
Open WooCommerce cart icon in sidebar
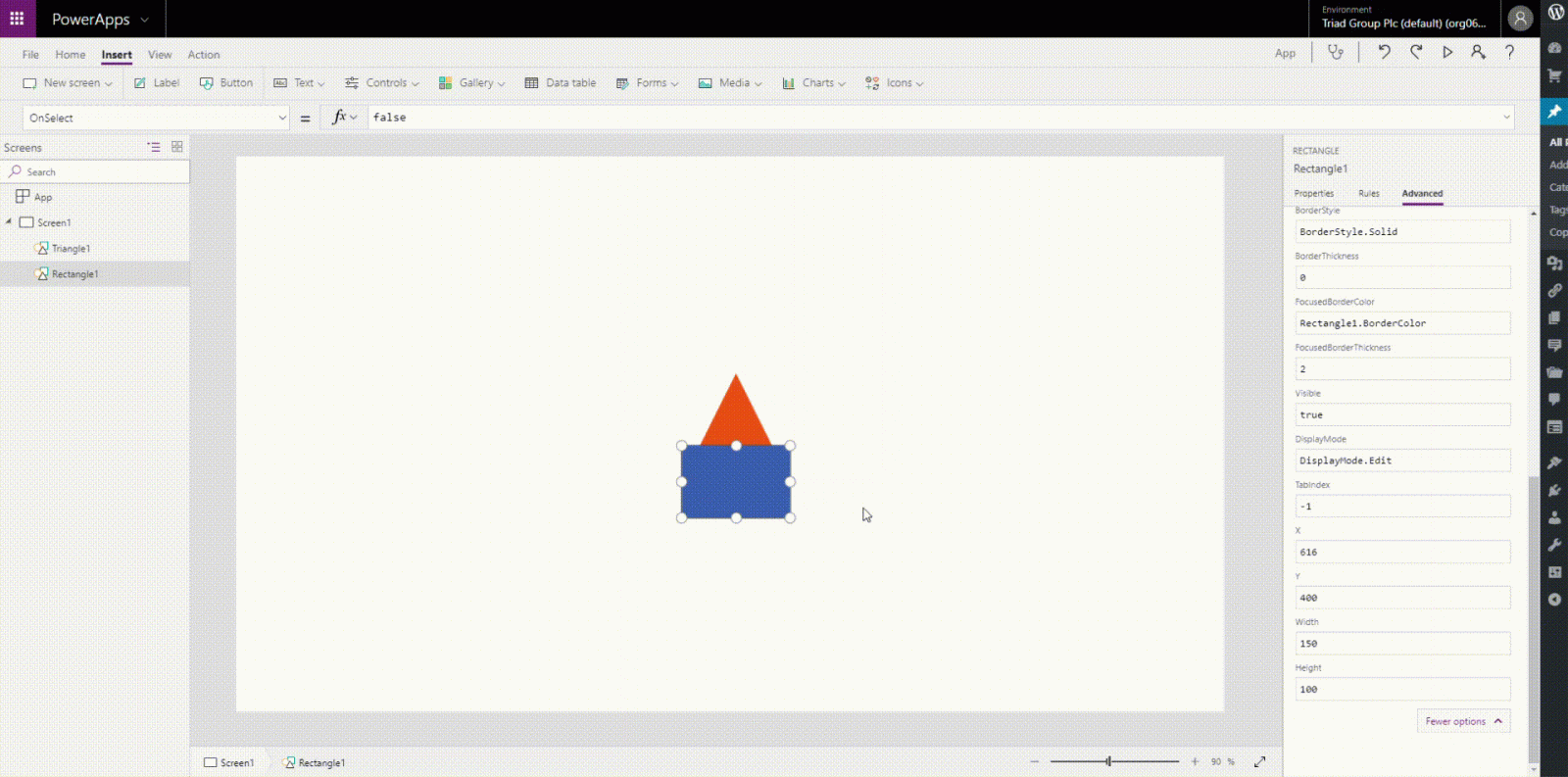(1554, 75)
